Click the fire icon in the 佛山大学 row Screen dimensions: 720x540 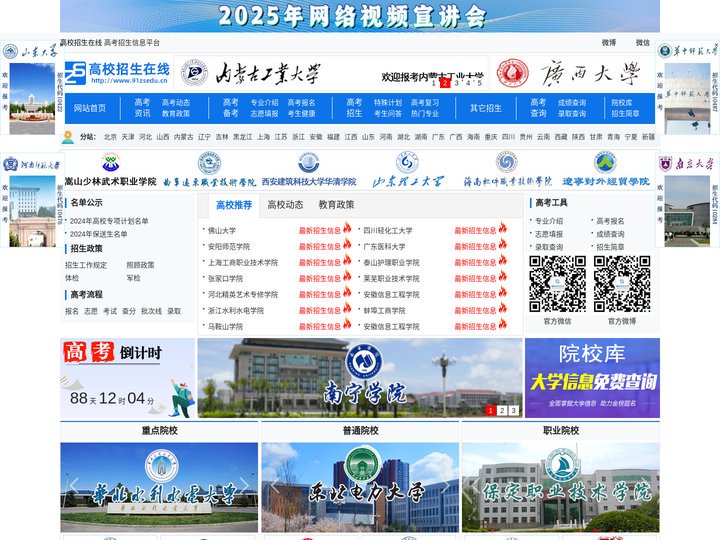pyautogui.click(x=347, y=227)
